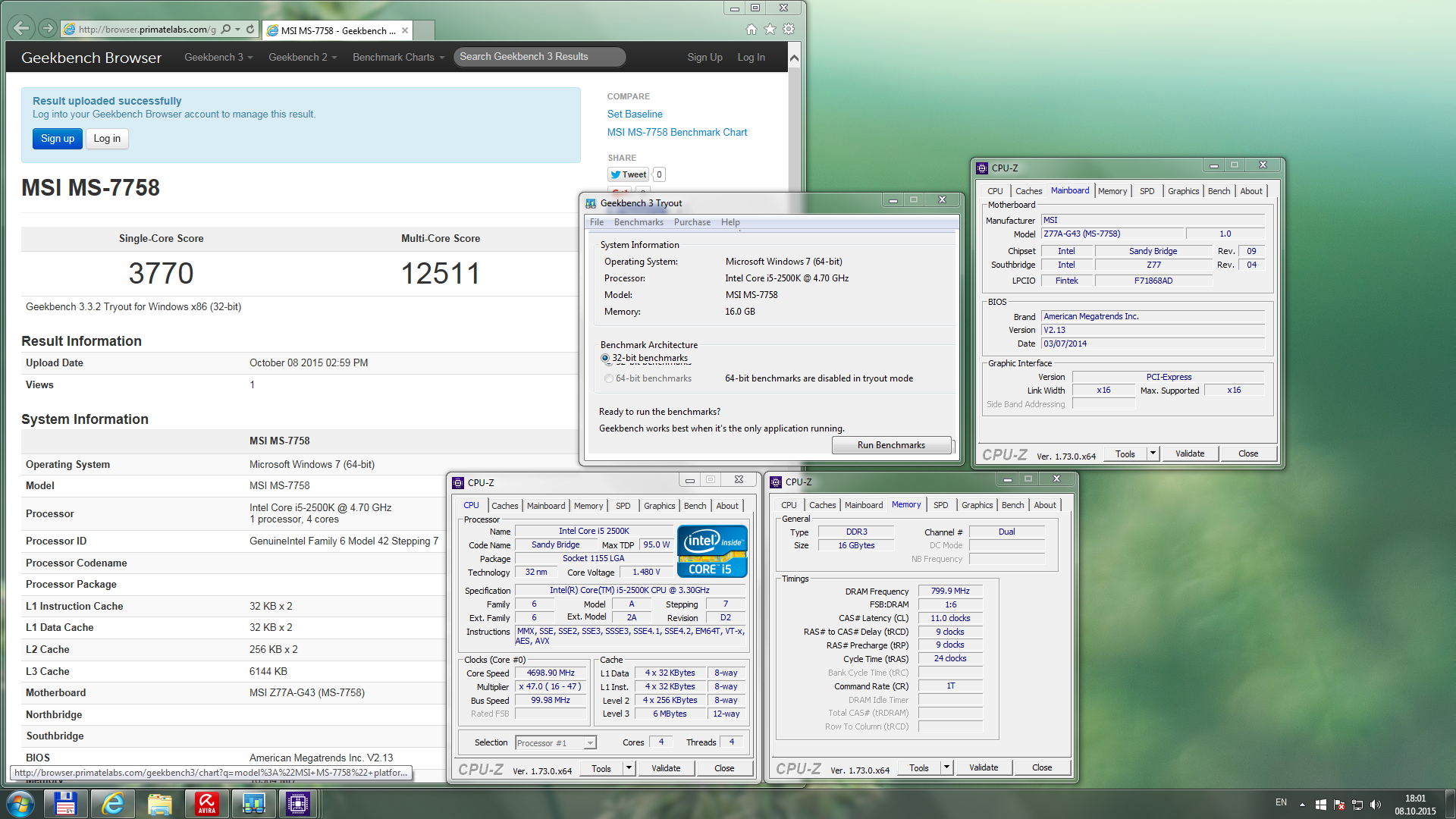Image resolution: width=1456 pixels, height=819 pixels.
Task: Click the network tray icon
Action: pyautogui.click(x=1357, y=805)
